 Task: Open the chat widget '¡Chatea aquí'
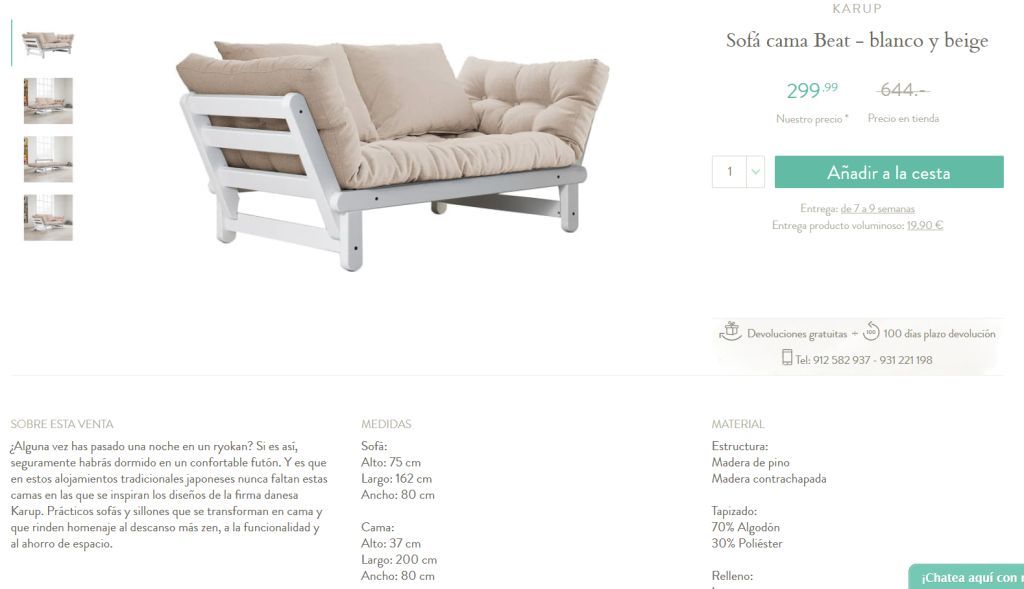[x=967, y=577]
